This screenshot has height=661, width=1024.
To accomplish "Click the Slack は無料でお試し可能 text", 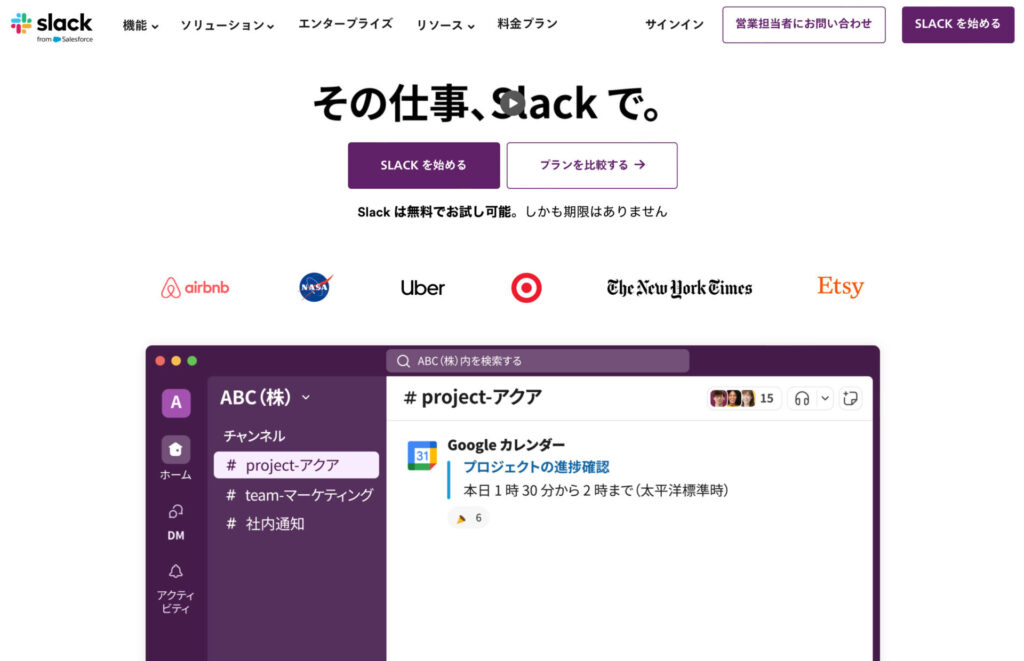I will pyautogui.click(x=434, y=212).
